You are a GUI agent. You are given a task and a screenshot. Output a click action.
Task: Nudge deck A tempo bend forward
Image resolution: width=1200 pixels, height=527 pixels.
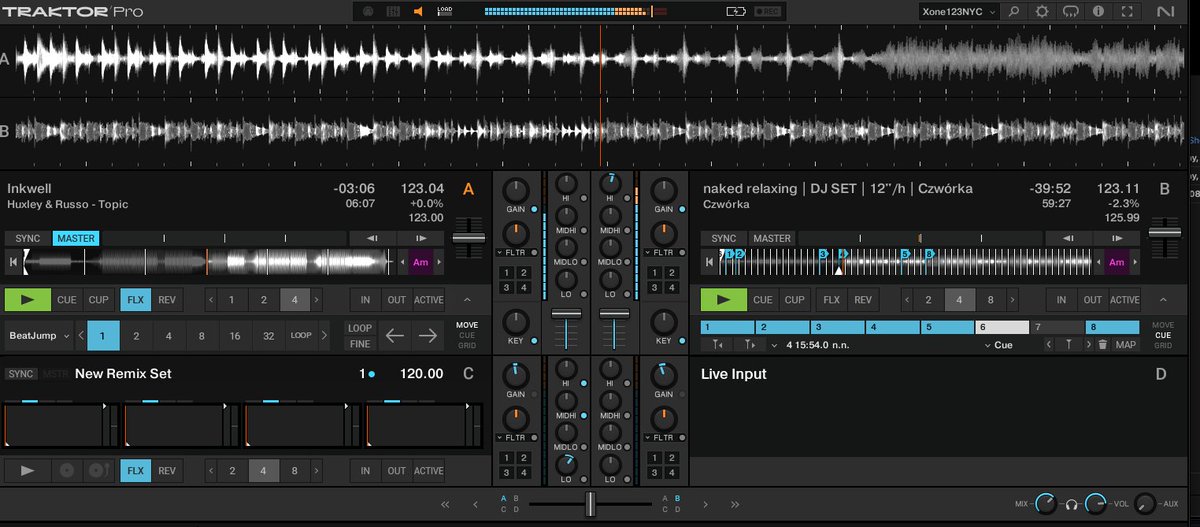(x=422, y=238)
